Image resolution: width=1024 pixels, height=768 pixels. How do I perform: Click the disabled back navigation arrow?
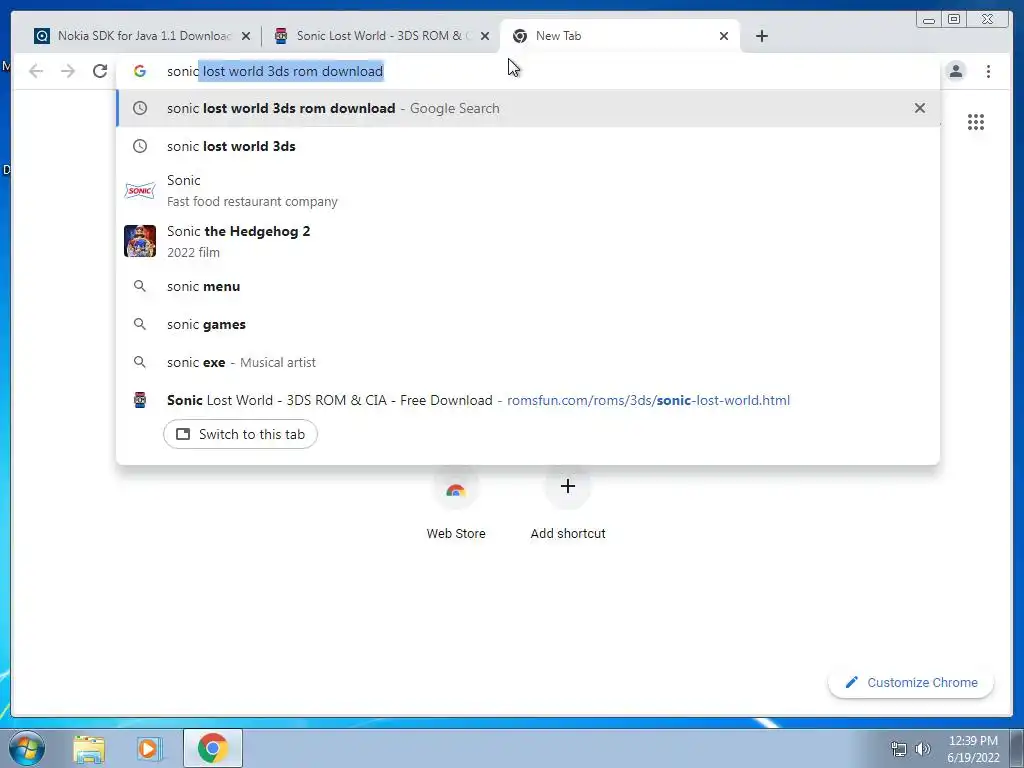tap(36, 71)
